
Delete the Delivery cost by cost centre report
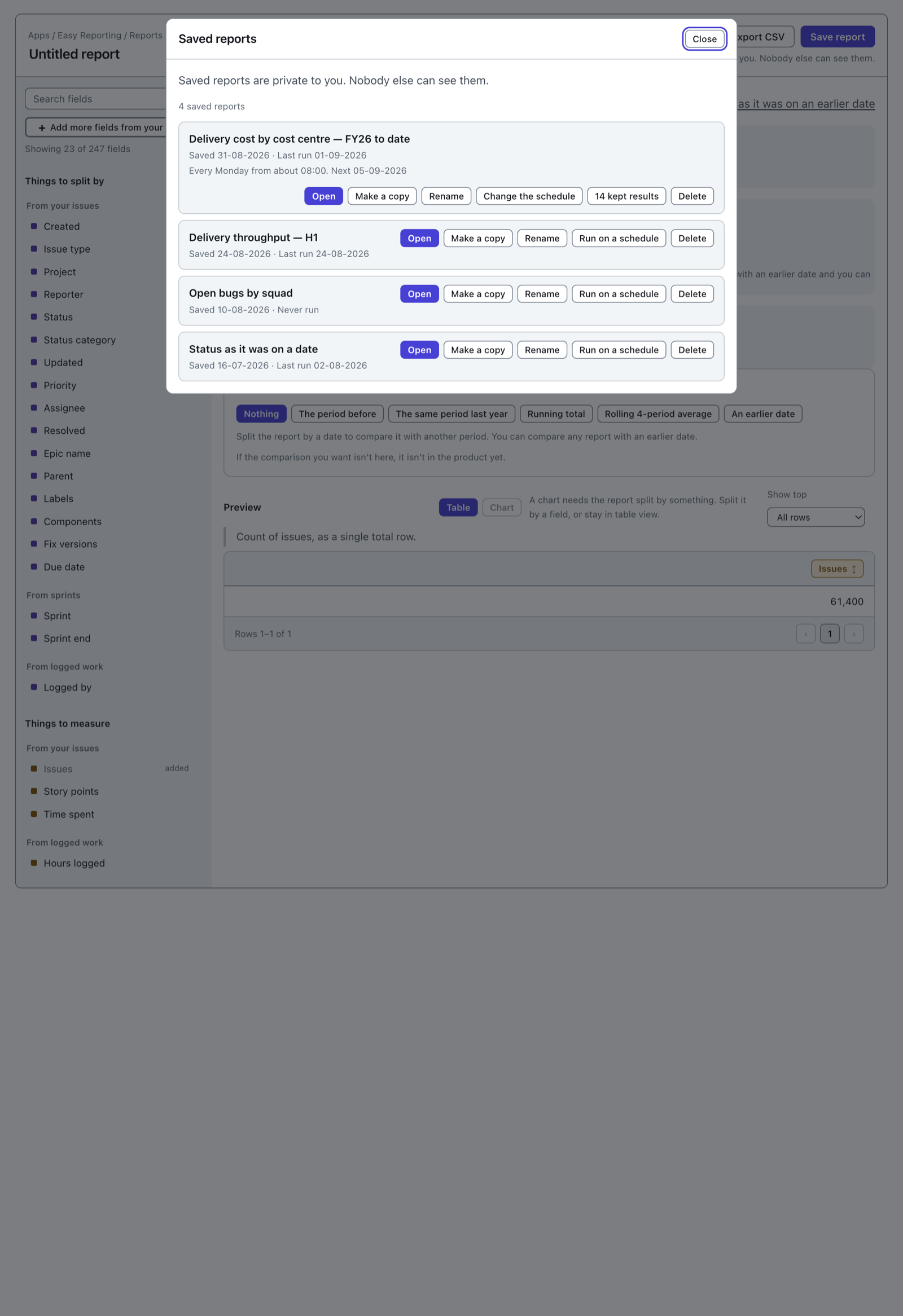pyautogui.click(x=692, y=196)
